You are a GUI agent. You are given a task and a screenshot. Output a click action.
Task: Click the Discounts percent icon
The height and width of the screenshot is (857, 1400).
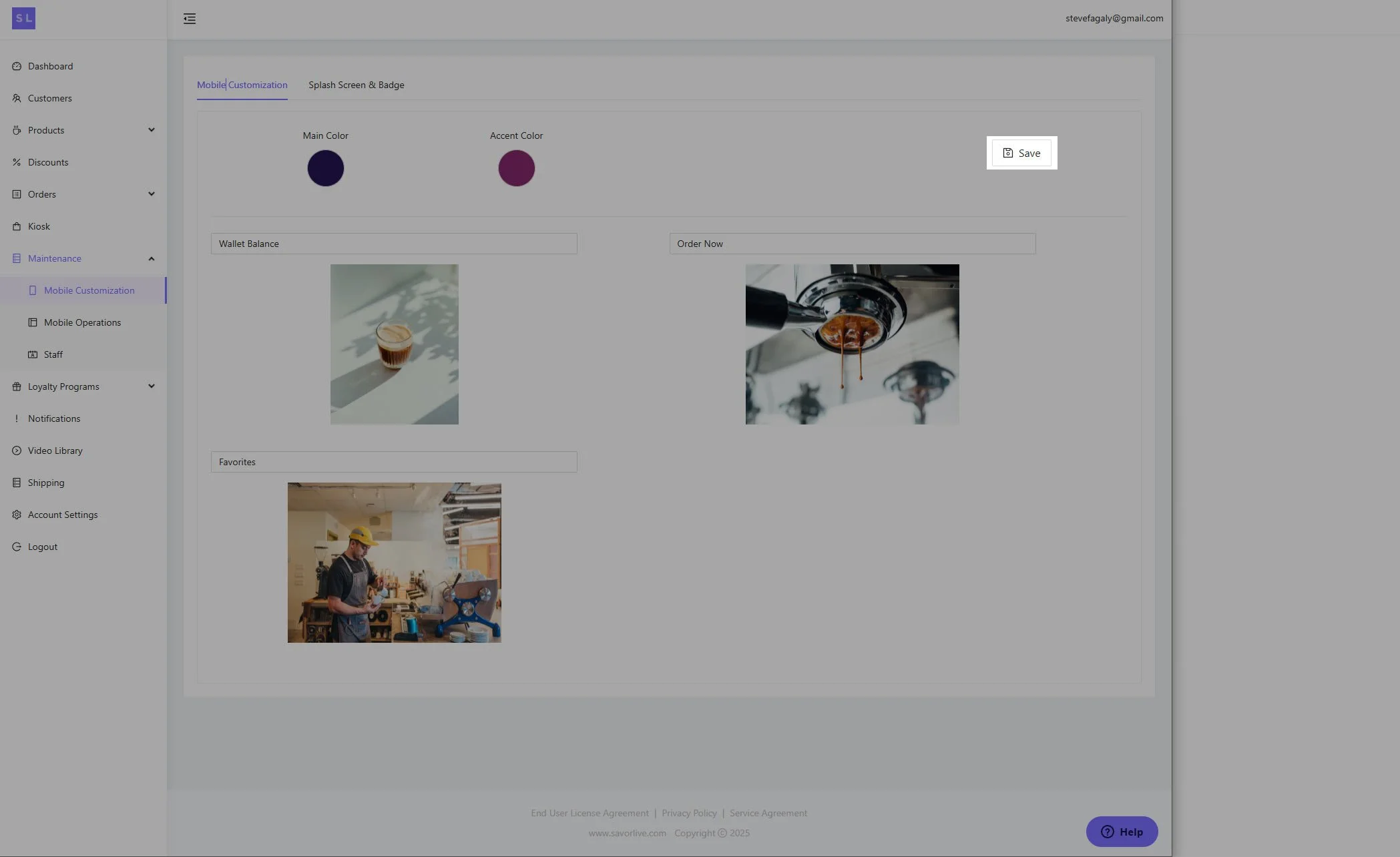coord(17,162)
